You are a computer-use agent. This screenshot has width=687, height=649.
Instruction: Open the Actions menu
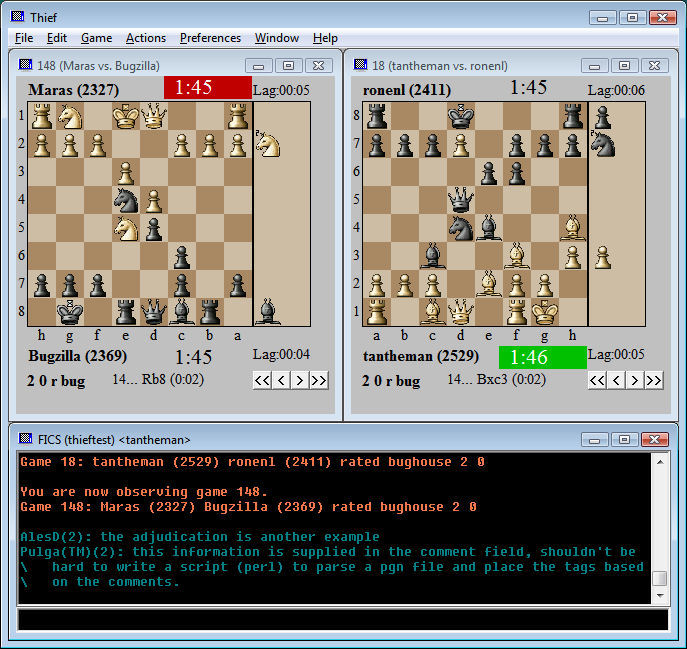(x=146, y=38)
